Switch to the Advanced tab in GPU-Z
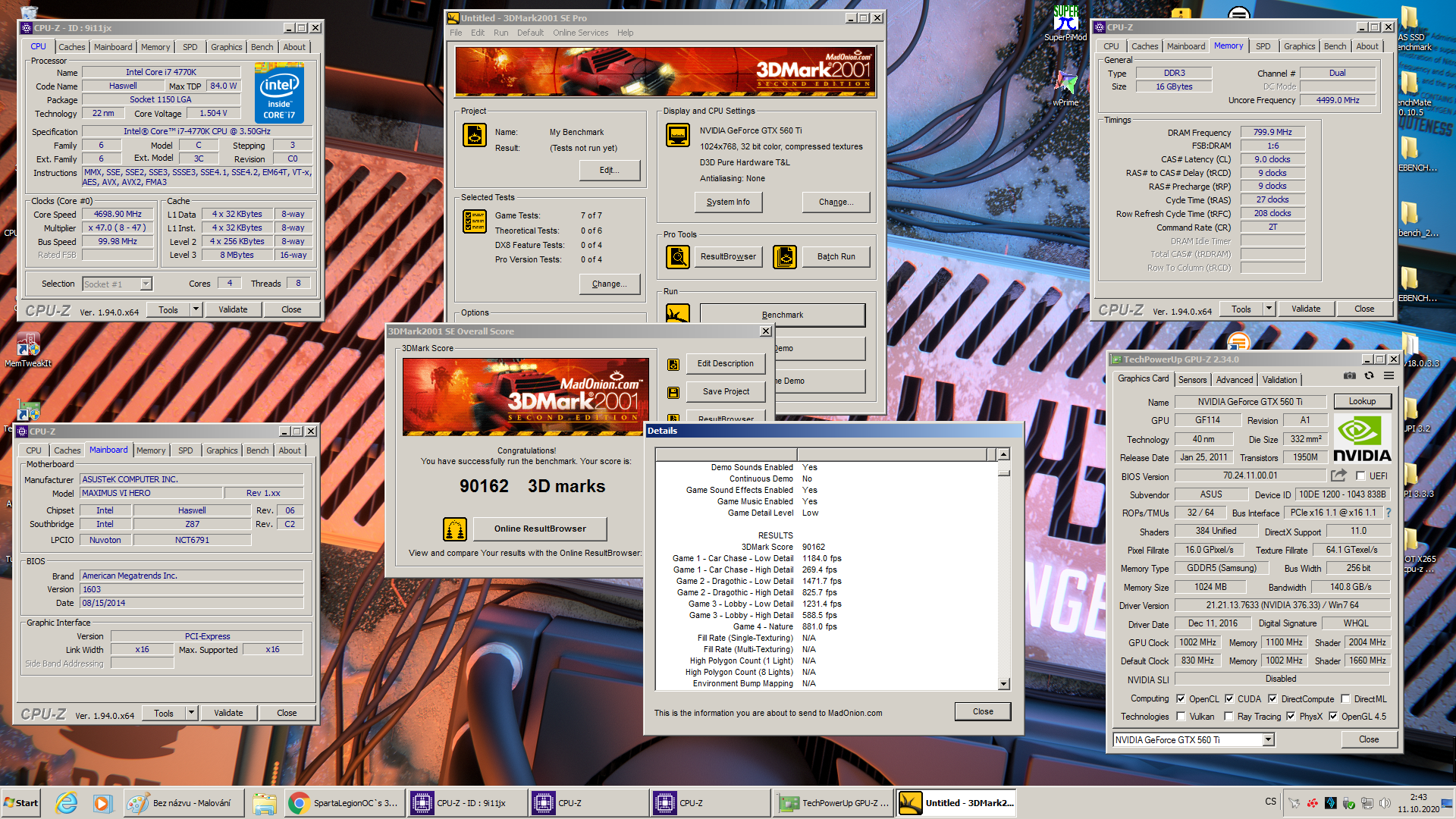 tap(1235, 380)
